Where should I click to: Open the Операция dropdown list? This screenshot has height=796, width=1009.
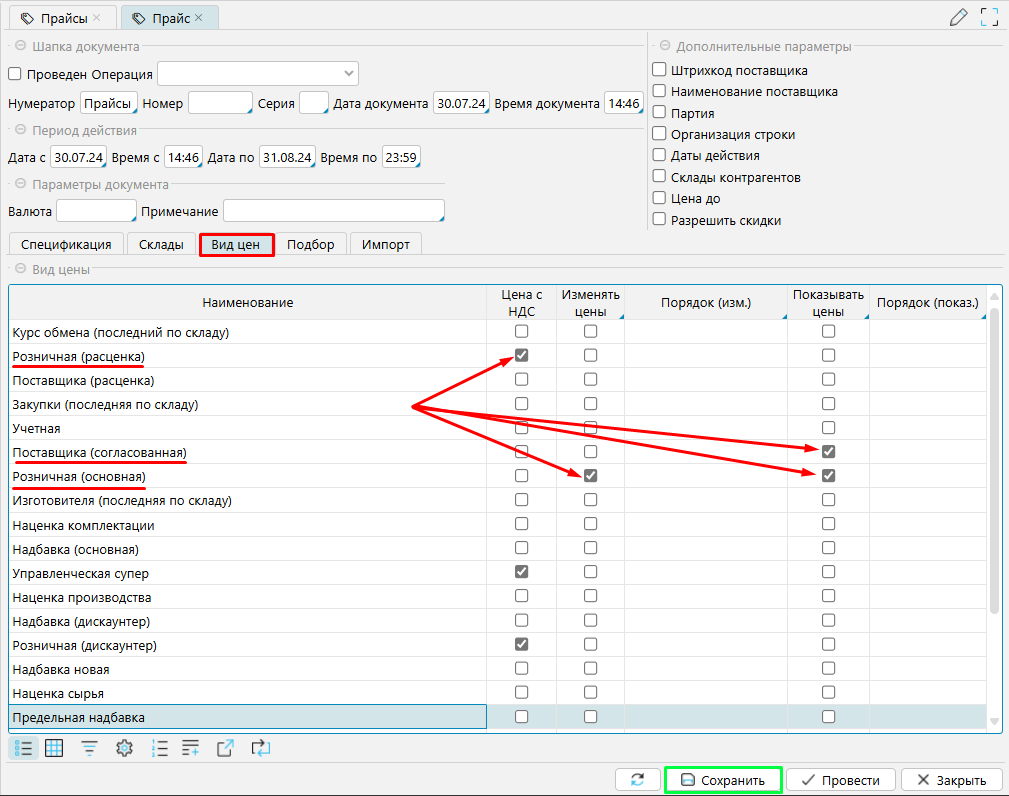[x=348, y=74]
